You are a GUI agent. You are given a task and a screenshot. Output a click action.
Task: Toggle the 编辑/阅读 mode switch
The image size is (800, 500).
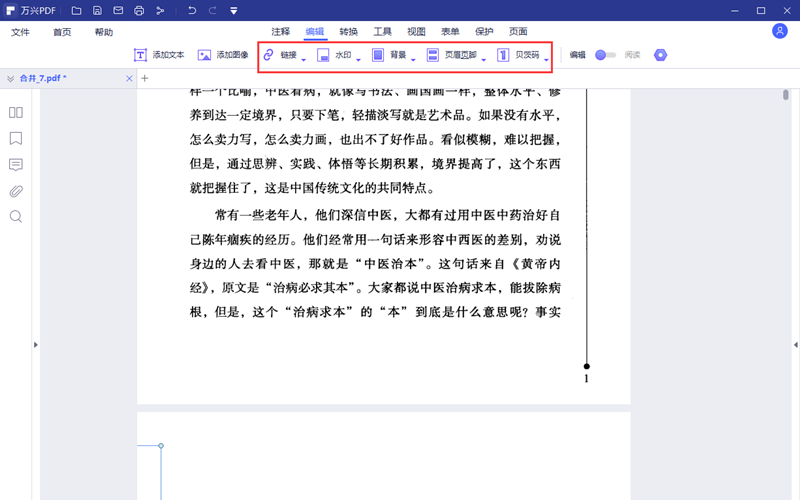tap(605, 55)
